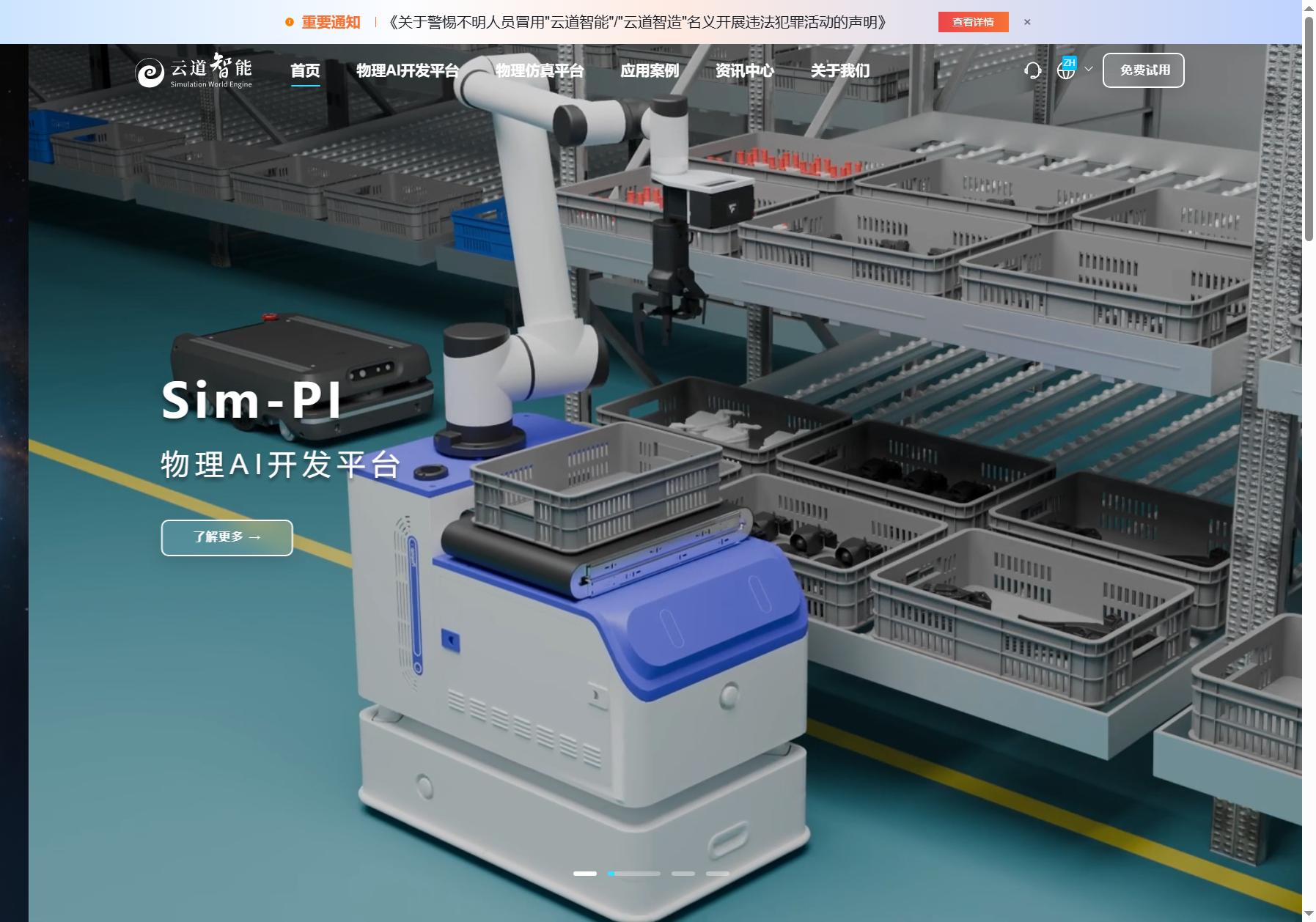Click the orange 重要通知 alert icon
The image size is (1316, 922).
290,22
